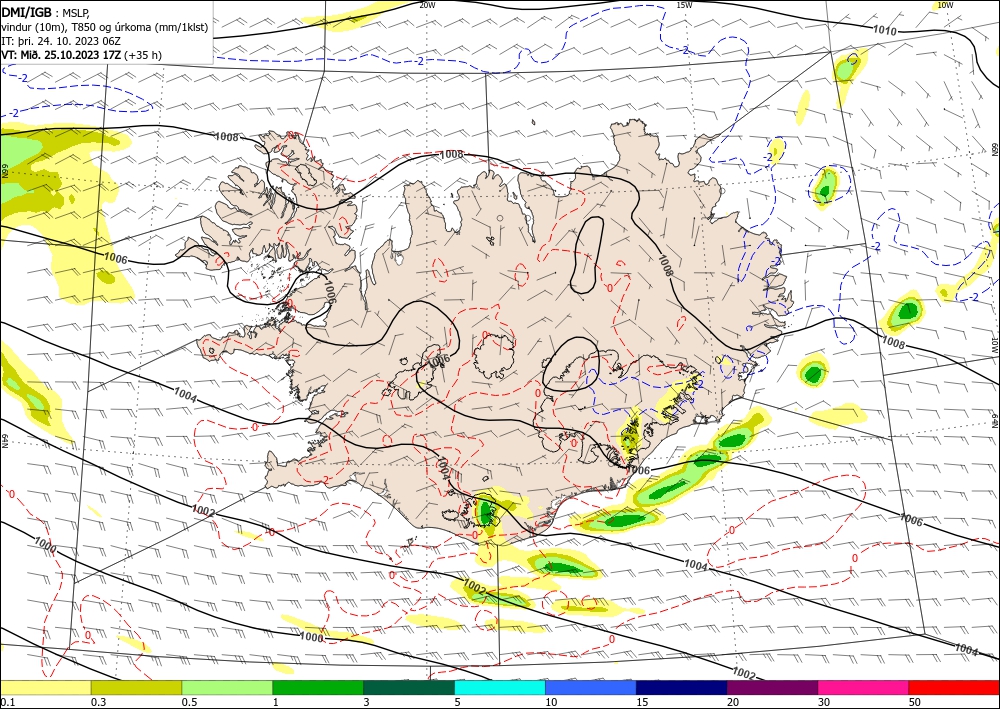This screenshot has width=1000, height=709.
Task: Click the "15W" longitude label
Action: pyautogui.click(x=684, y=5)
